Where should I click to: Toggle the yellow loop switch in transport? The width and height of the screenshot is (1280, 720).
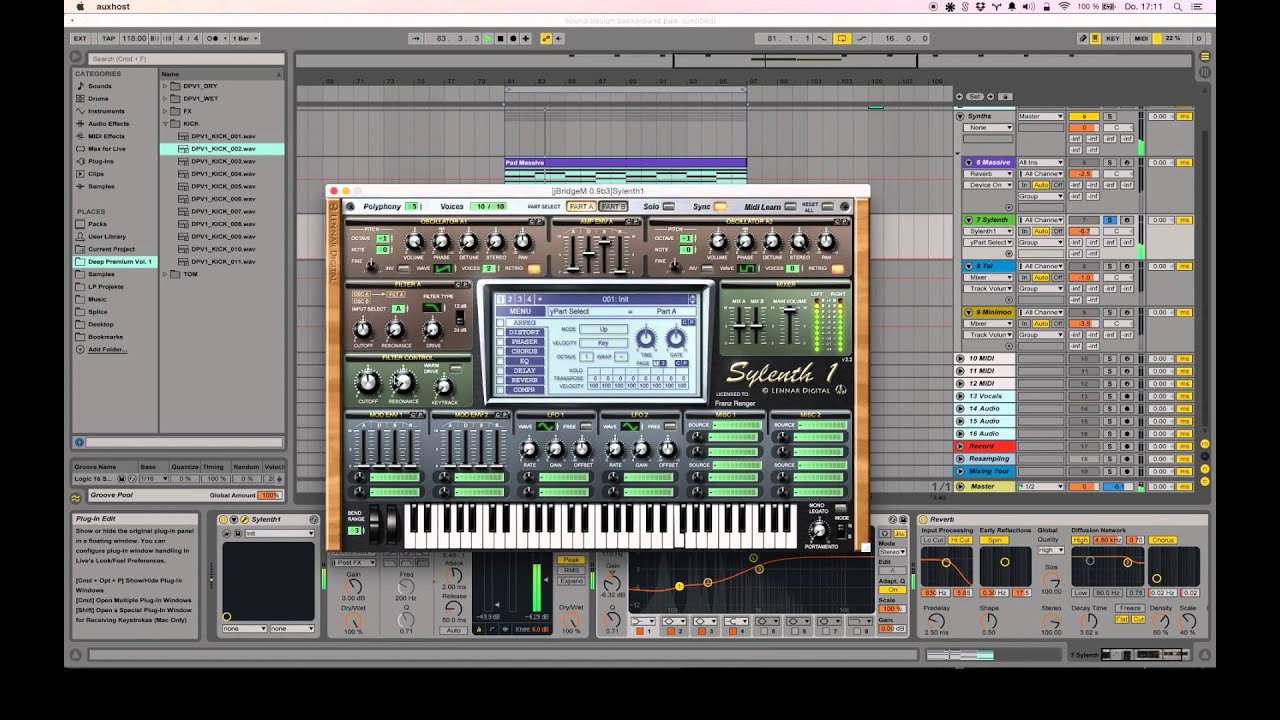(x=842, y=38)
